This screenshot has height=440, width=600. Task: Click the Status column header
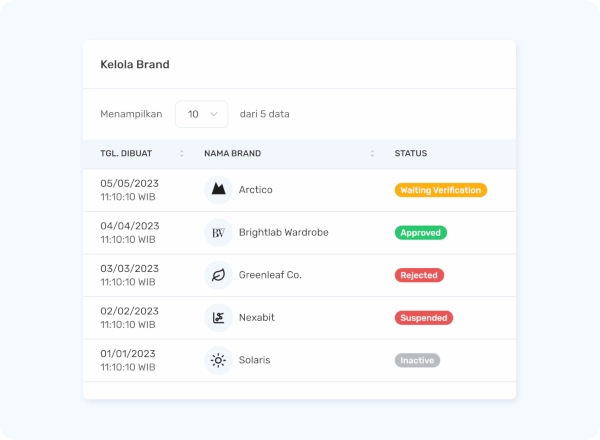(x=411, y=153)
